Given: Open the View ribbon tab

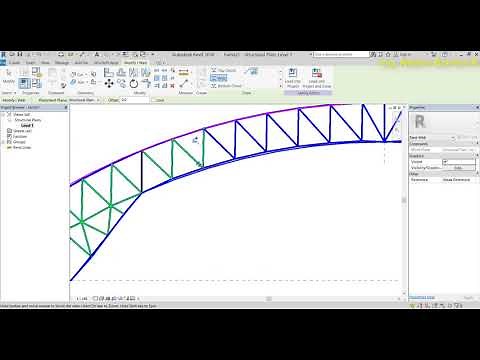Looking at the screenshot, I should (45, 63).
